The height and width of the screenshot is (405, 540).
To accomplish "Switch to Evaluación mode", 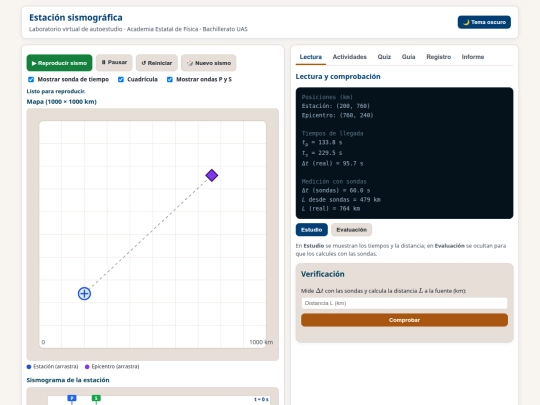I will click(352, 230).
